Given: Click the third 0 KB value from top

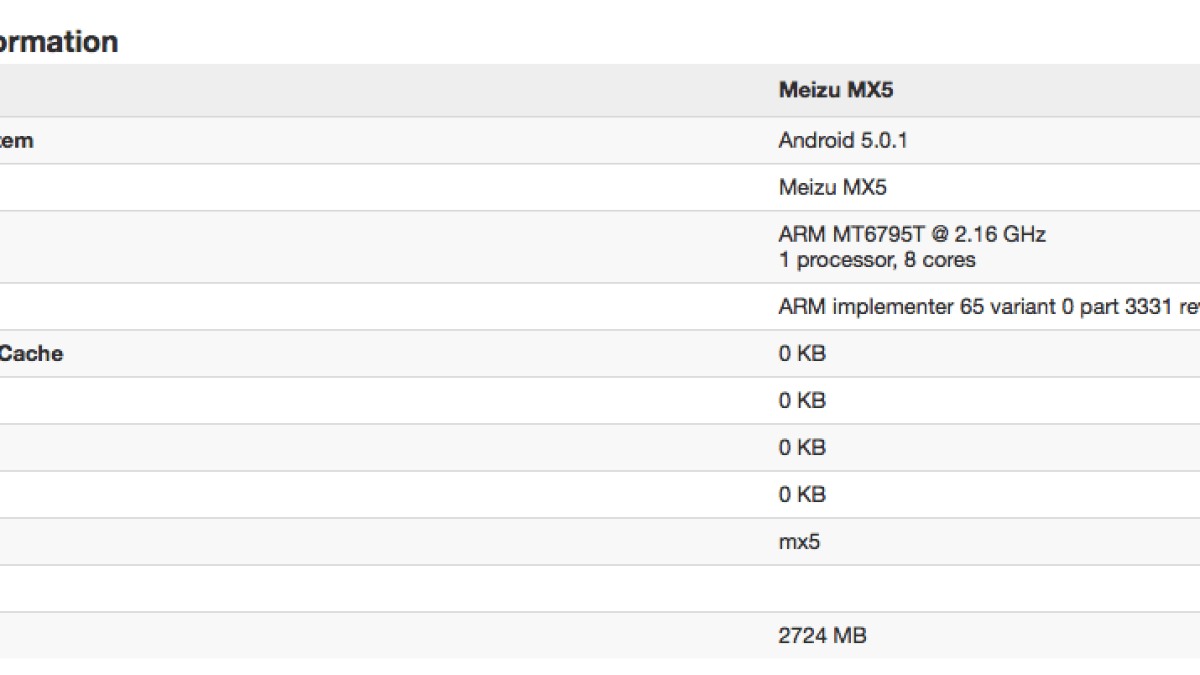Looking at the screenshot, I should coord(802,448).
